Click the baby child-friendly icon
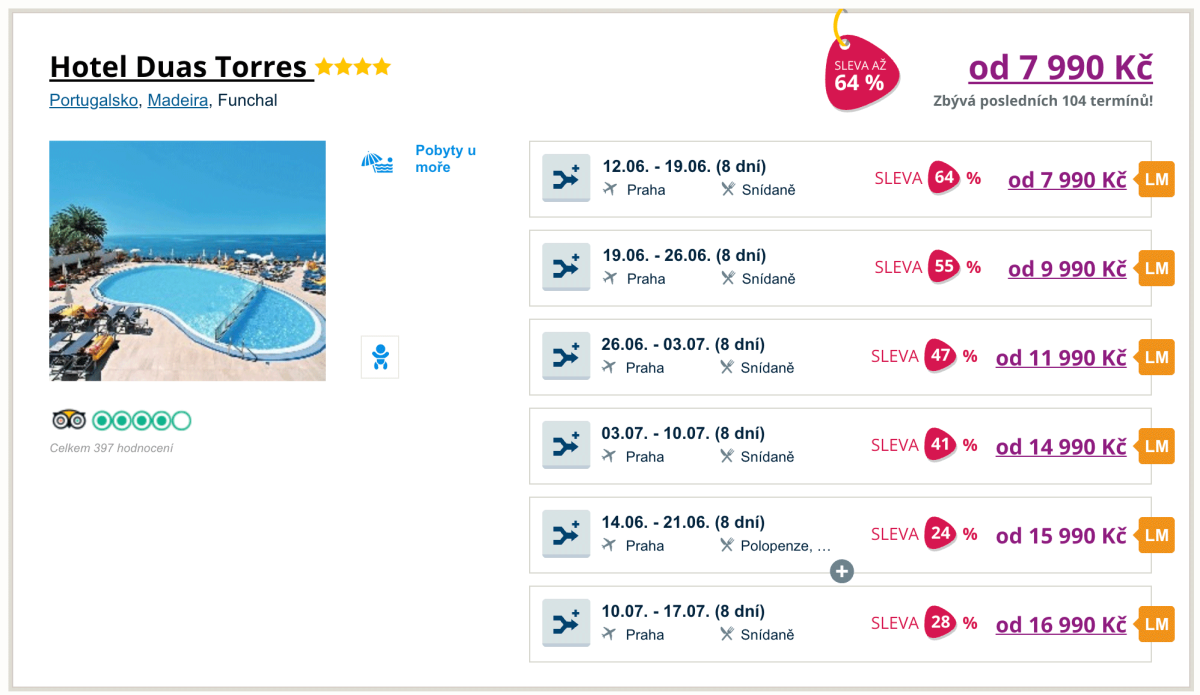This screenshot has width=1200, height=695. tap(379, 357)
